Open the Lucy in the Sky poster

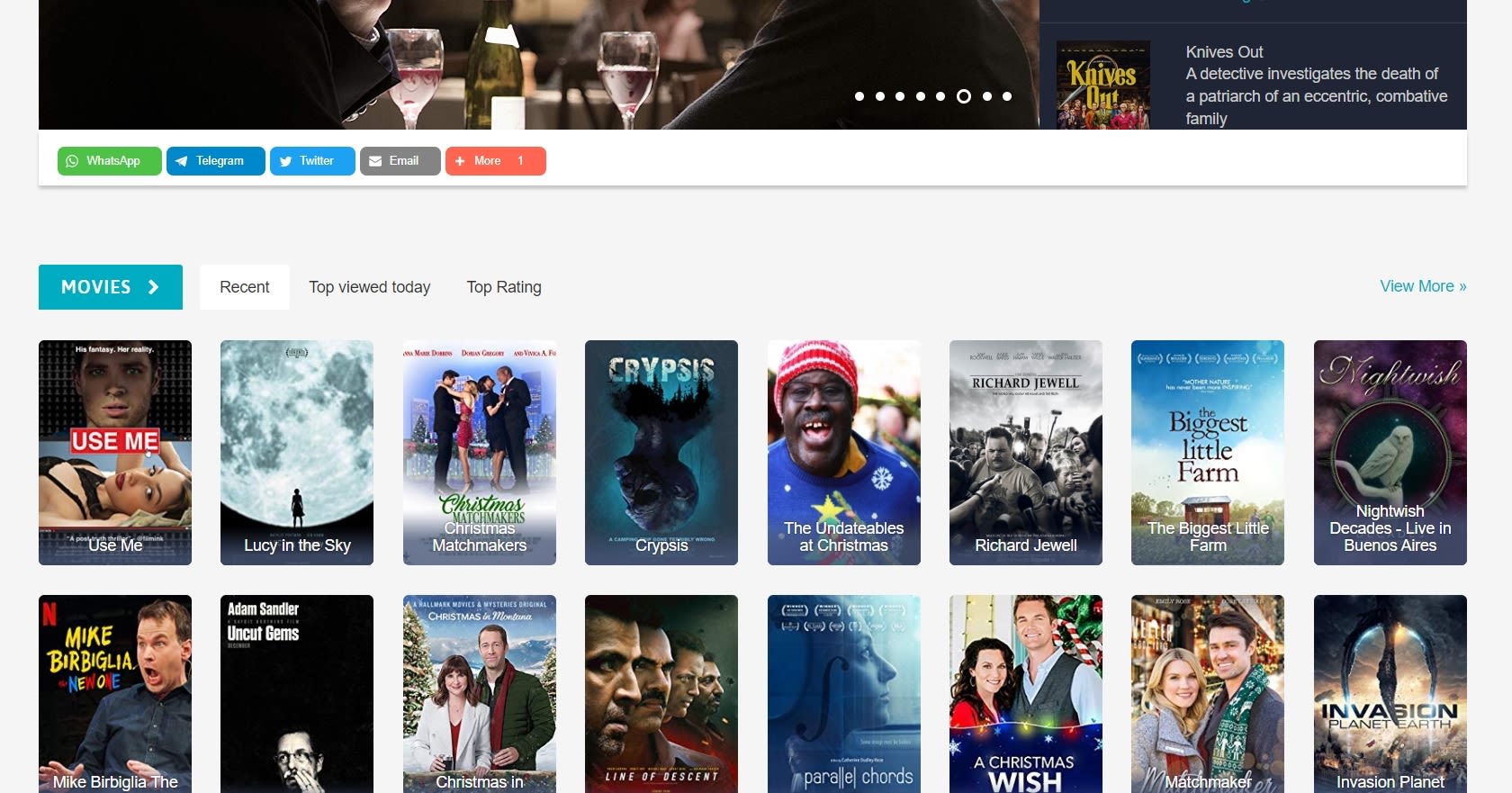point(297,453)
